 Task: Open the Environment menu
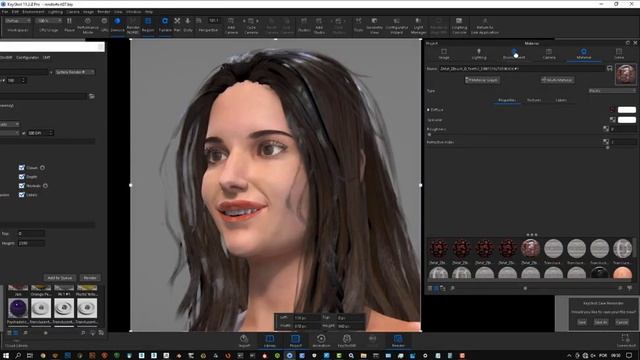point(33,12)
